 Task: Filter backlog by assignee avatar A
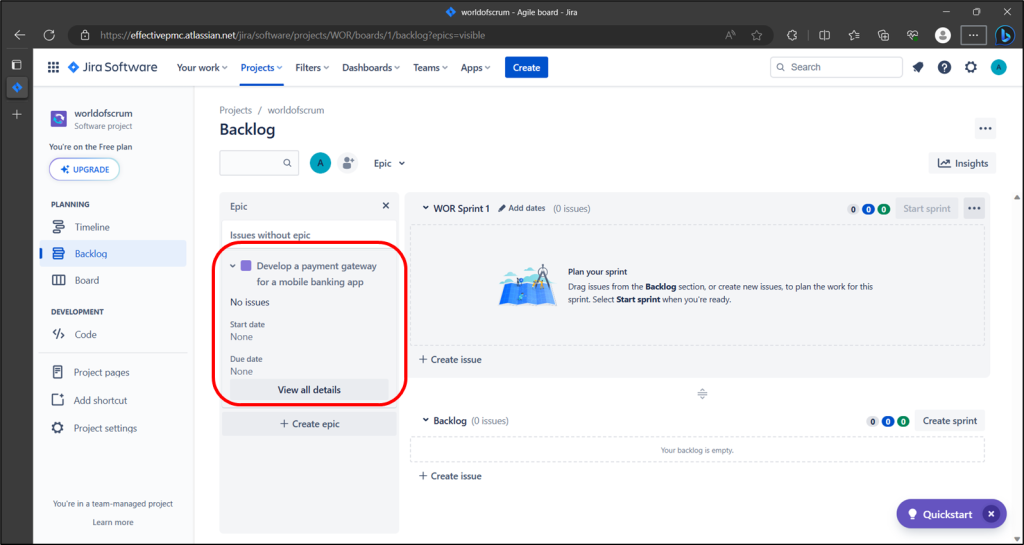pyautogui.click(x=320, y=163)
